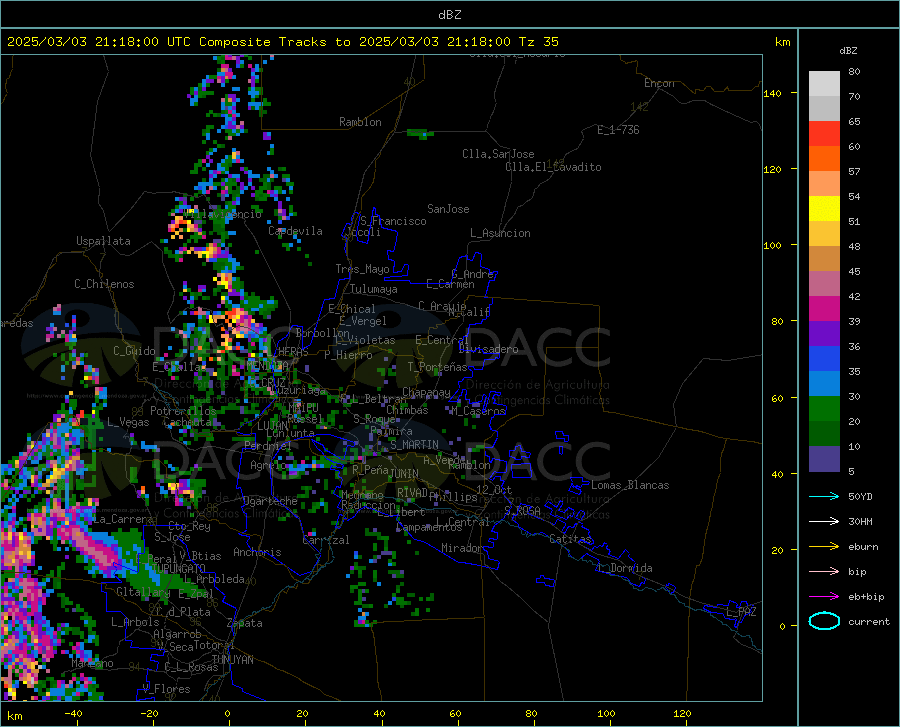Screen dimensions: 900x727
Task: Click the S_Francisco location label
Action: (393, 221)
